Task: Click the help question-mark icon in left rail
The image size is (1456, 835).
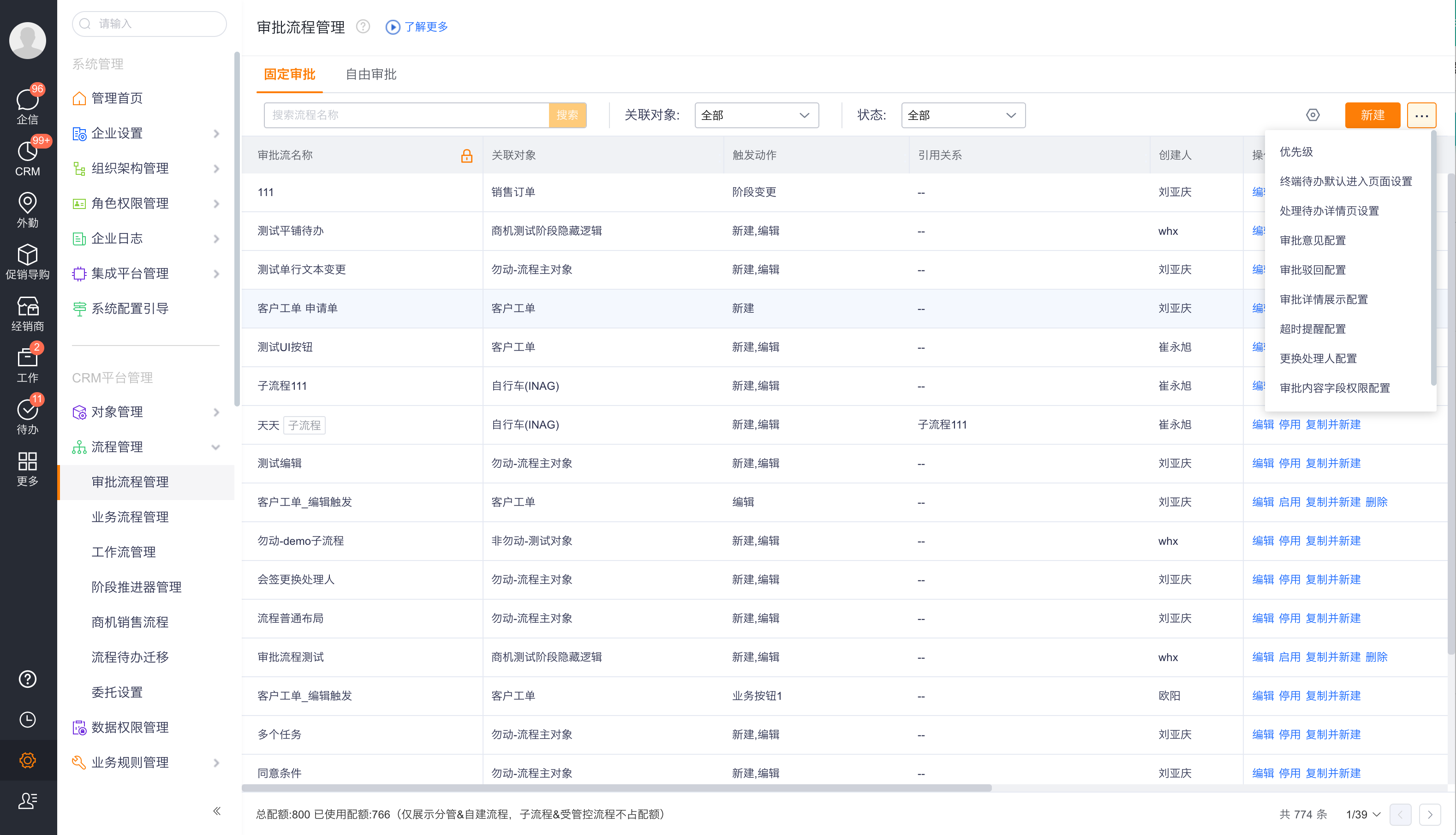Action: 28,679
